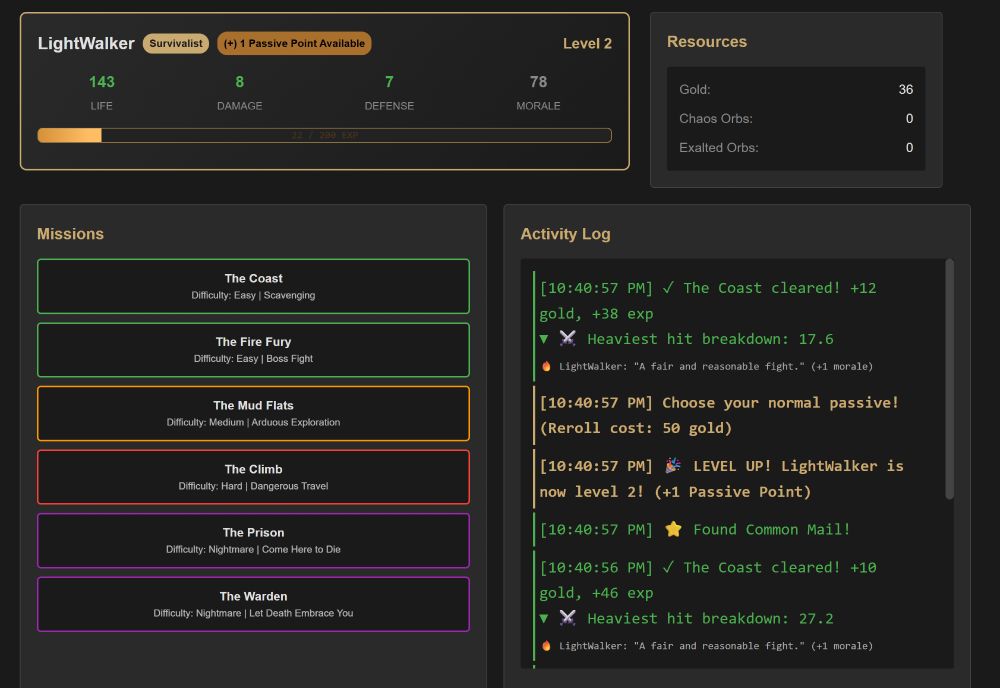Click crossed swords icon beside breakdown 17.6

pyautogui.click(x=568, y=339)
